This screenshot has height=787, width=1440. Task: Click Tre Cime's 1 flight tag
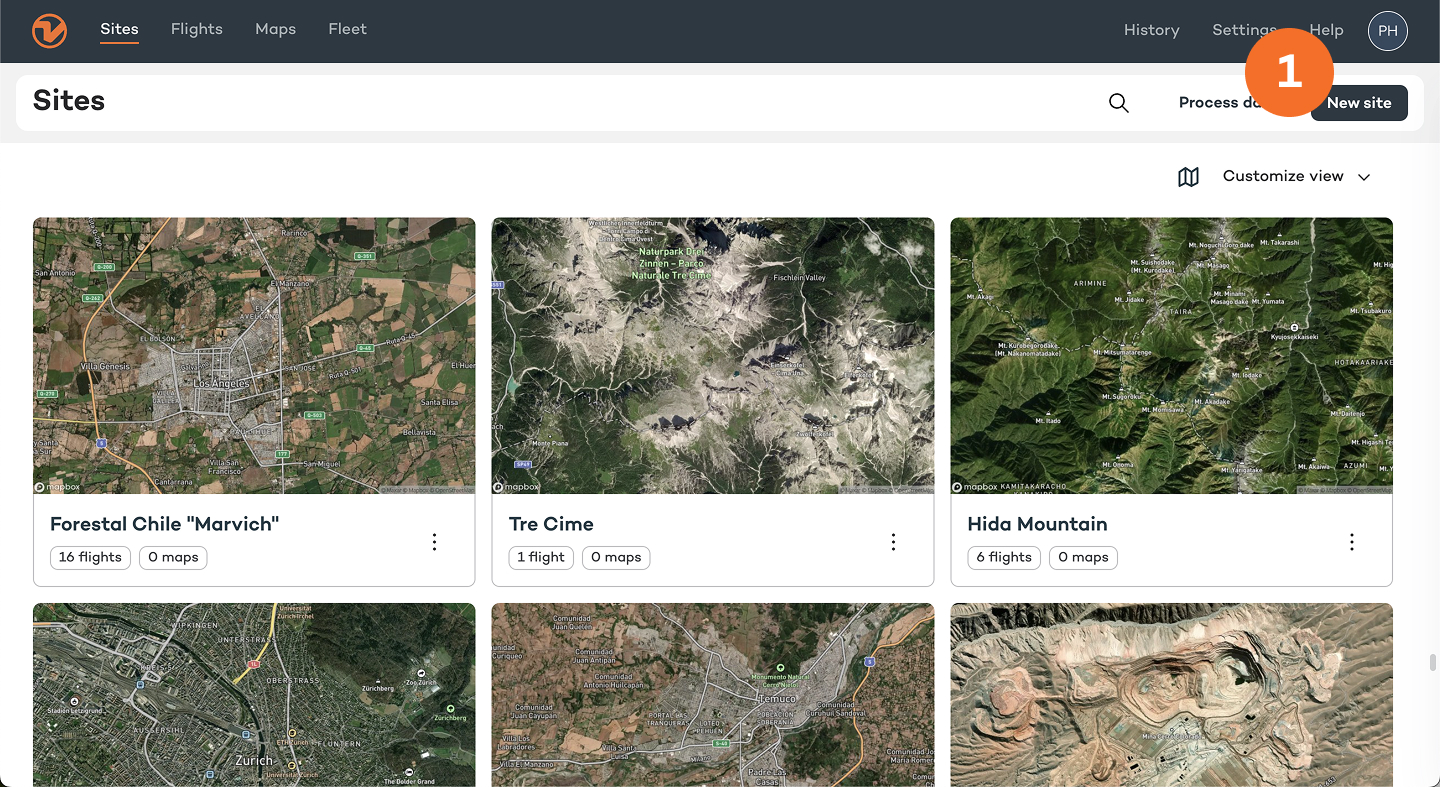point(541,557)
